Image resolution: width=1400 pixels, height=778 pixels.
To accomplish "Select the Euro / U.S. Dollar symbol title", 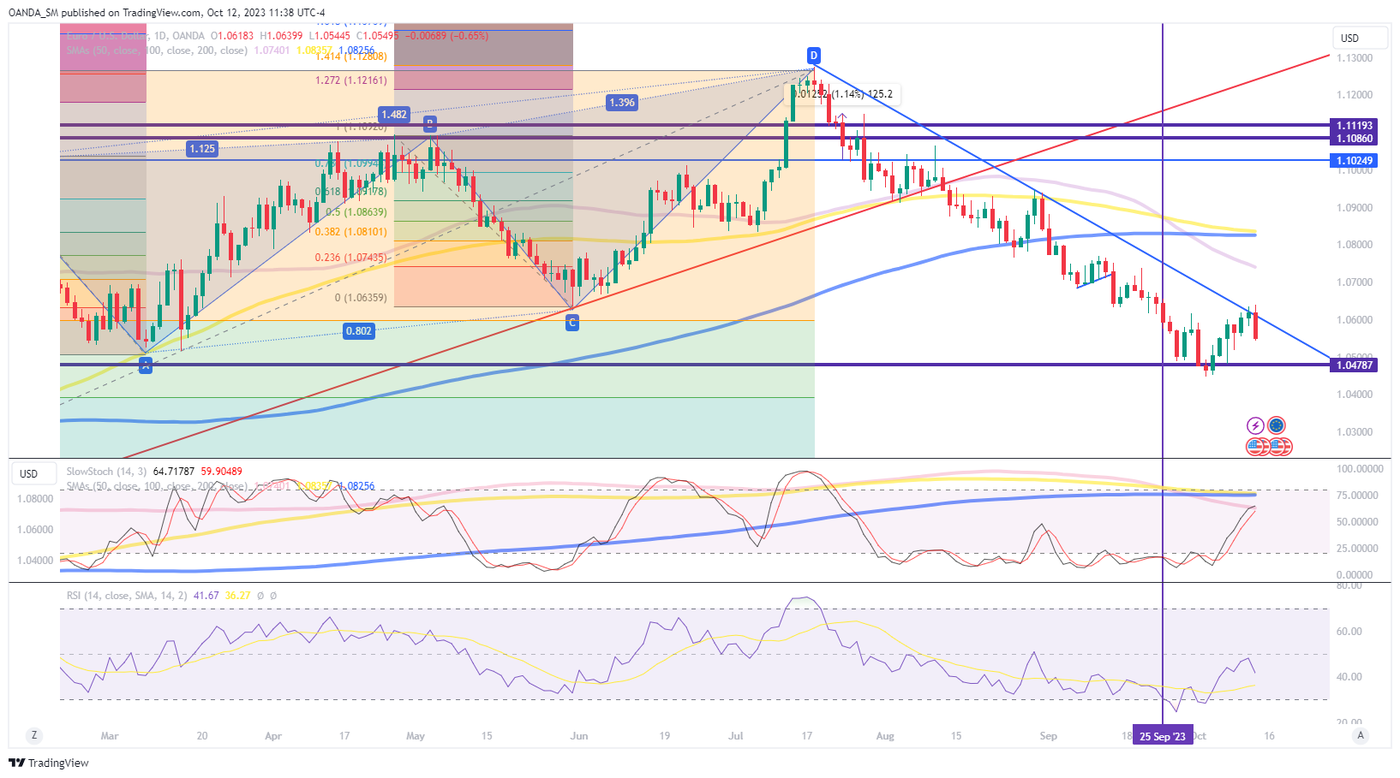I will coord(105,35).
